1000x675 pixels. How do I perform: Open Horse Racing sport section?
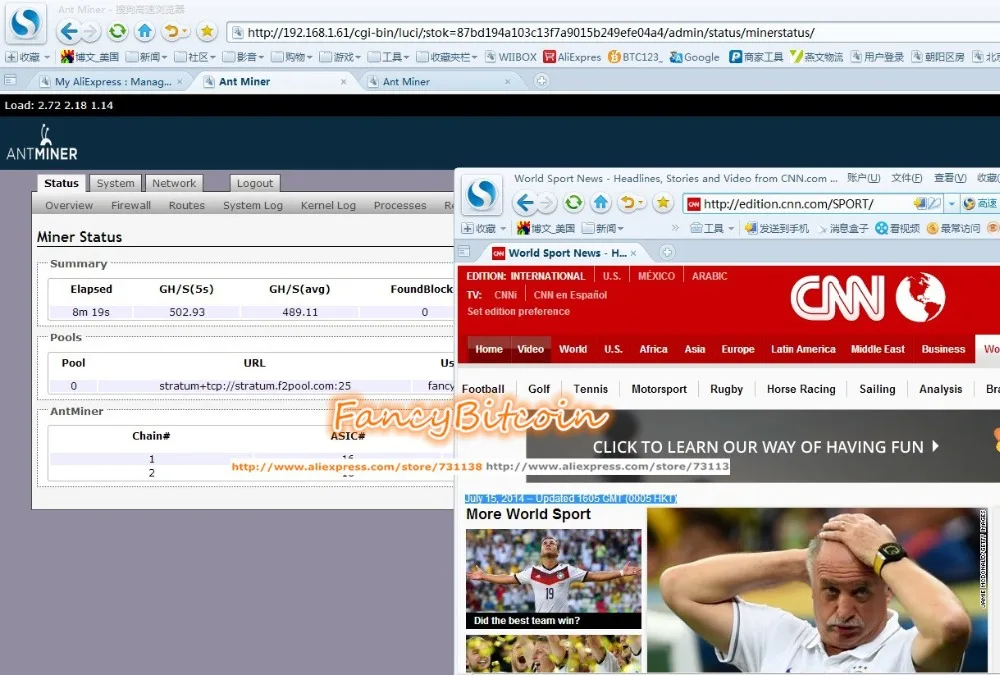coord(801,389)
